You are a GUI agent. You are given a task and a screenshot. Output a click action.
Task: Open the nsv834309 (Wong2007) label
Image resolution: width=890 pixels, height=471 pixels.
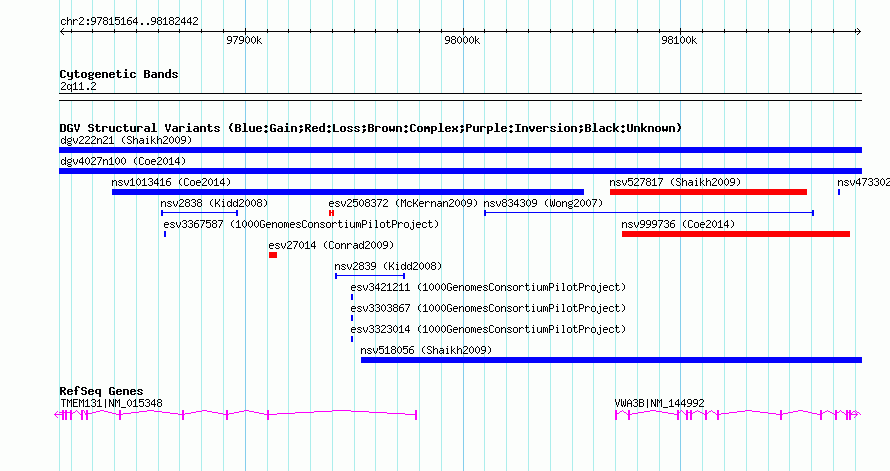coord(543,203)
